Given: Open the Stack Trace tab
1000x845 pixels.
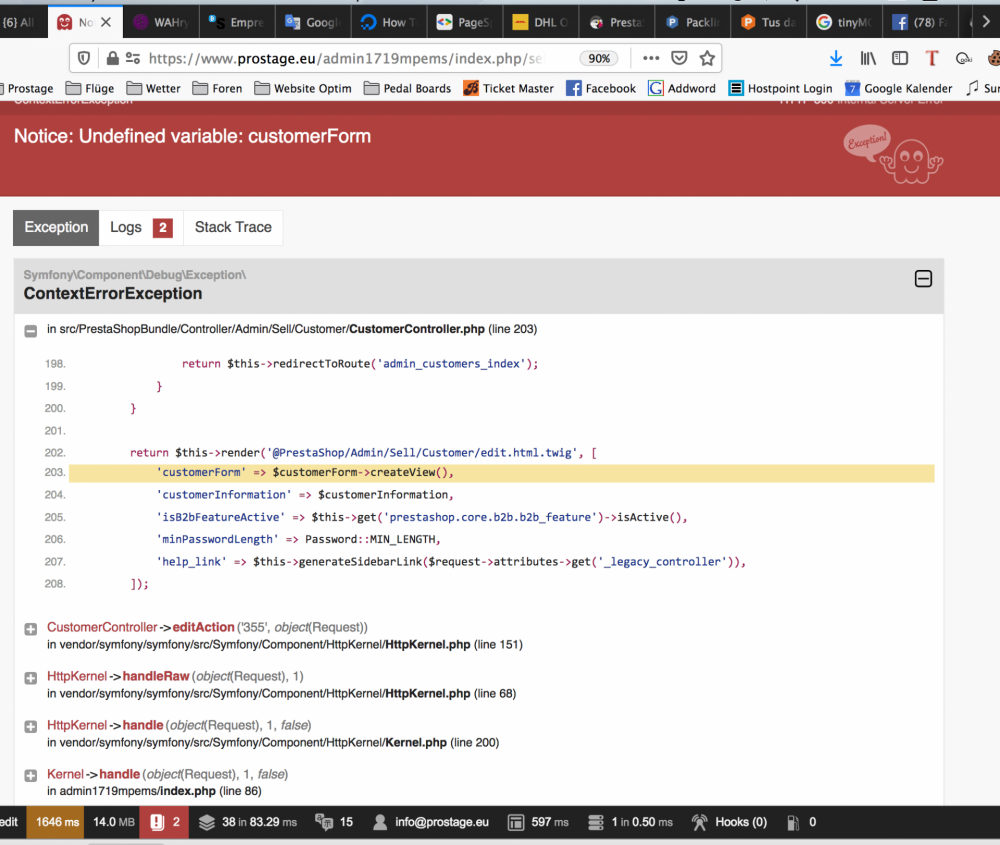Looking at the screenshot, I should point(233,228).
